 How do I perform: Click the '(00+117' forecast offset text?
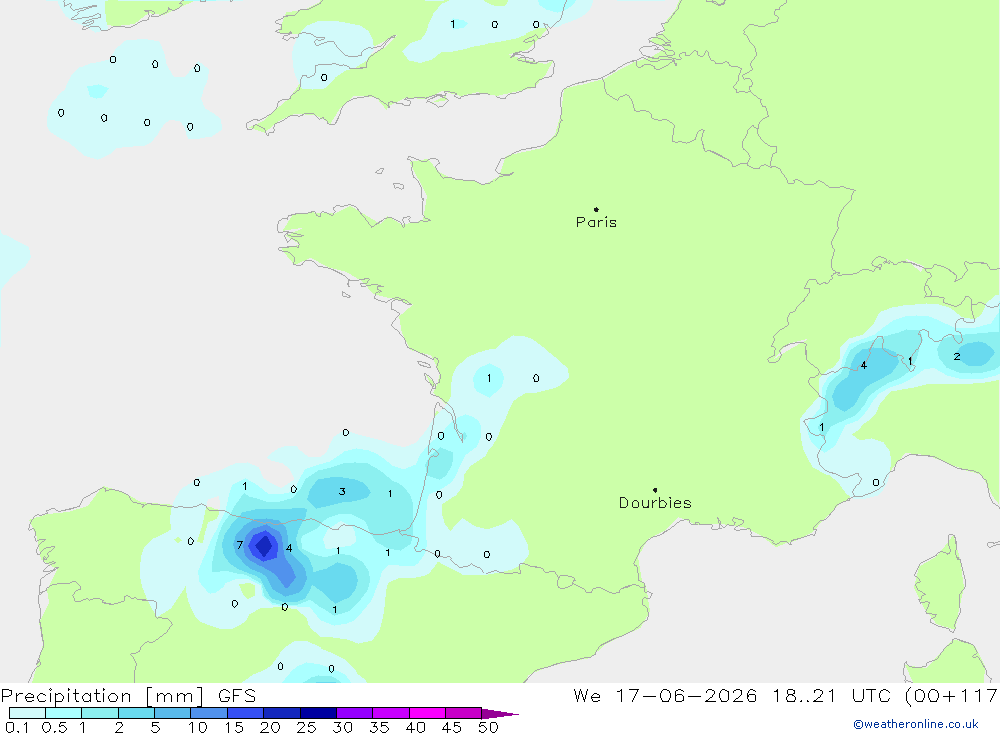tap(952, 696)
